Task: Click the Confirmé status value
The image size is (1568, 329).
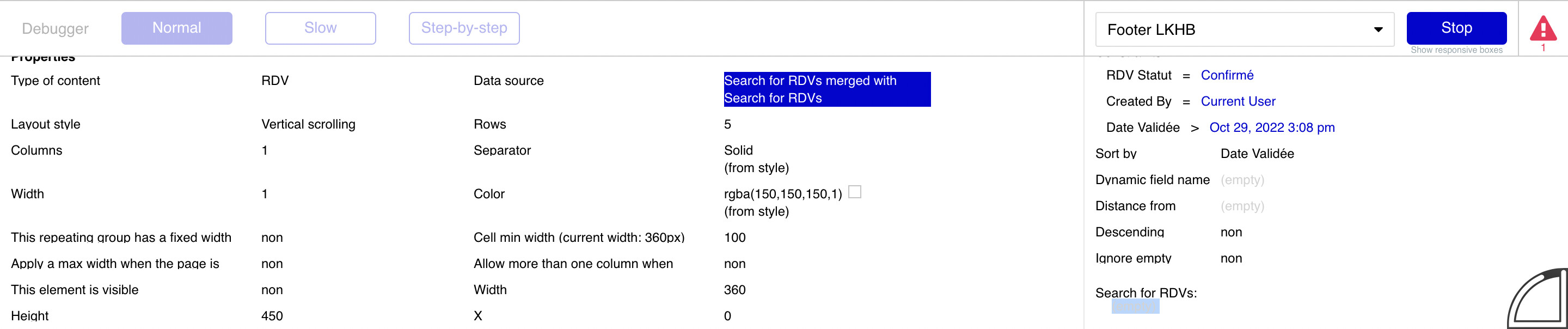Action: [1227, 75]
